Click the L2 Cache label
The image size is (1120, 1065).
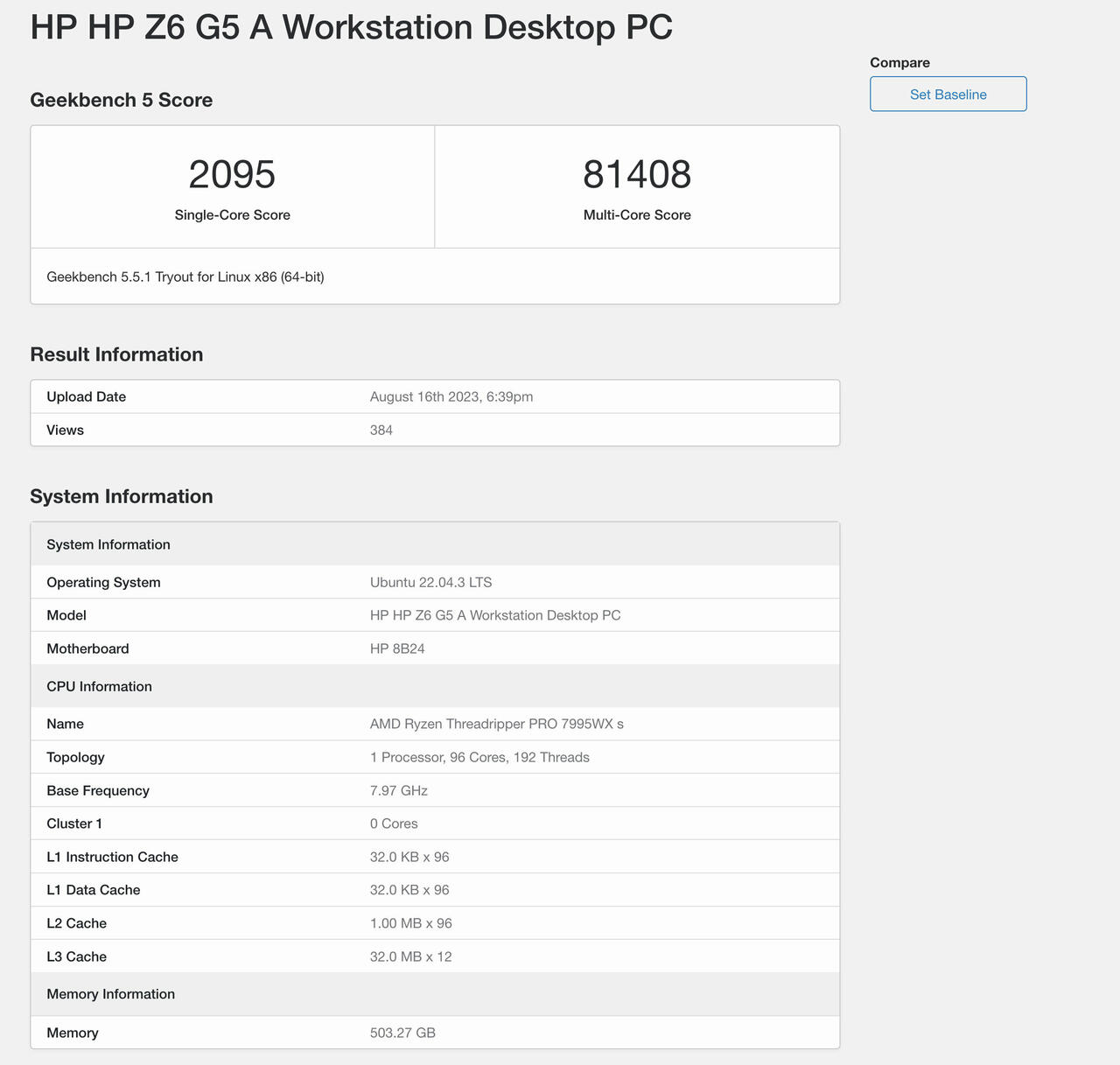click(77, 923)
